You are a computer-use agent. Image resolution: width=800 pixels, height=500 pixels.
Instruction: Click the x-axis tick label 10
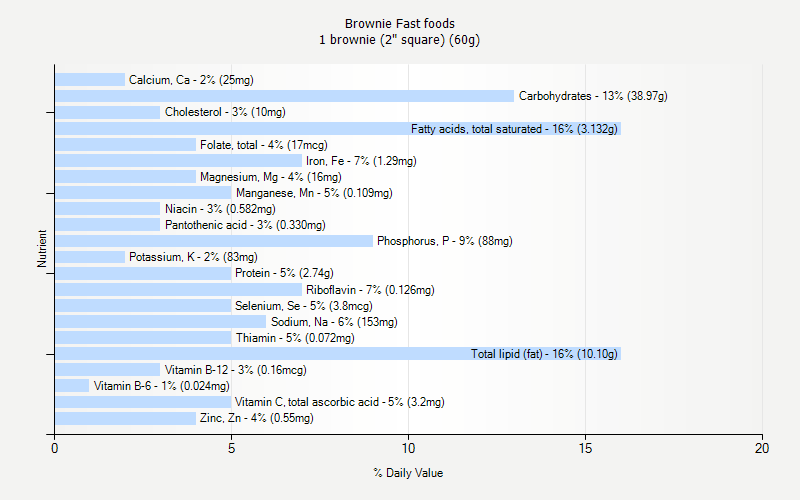pyautogui.click(x=408, y=448)
